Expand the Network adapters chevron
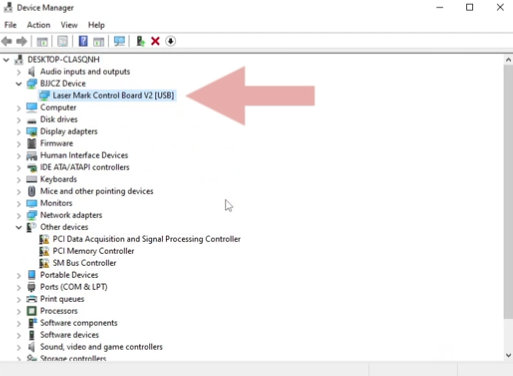 coord(19,216)
